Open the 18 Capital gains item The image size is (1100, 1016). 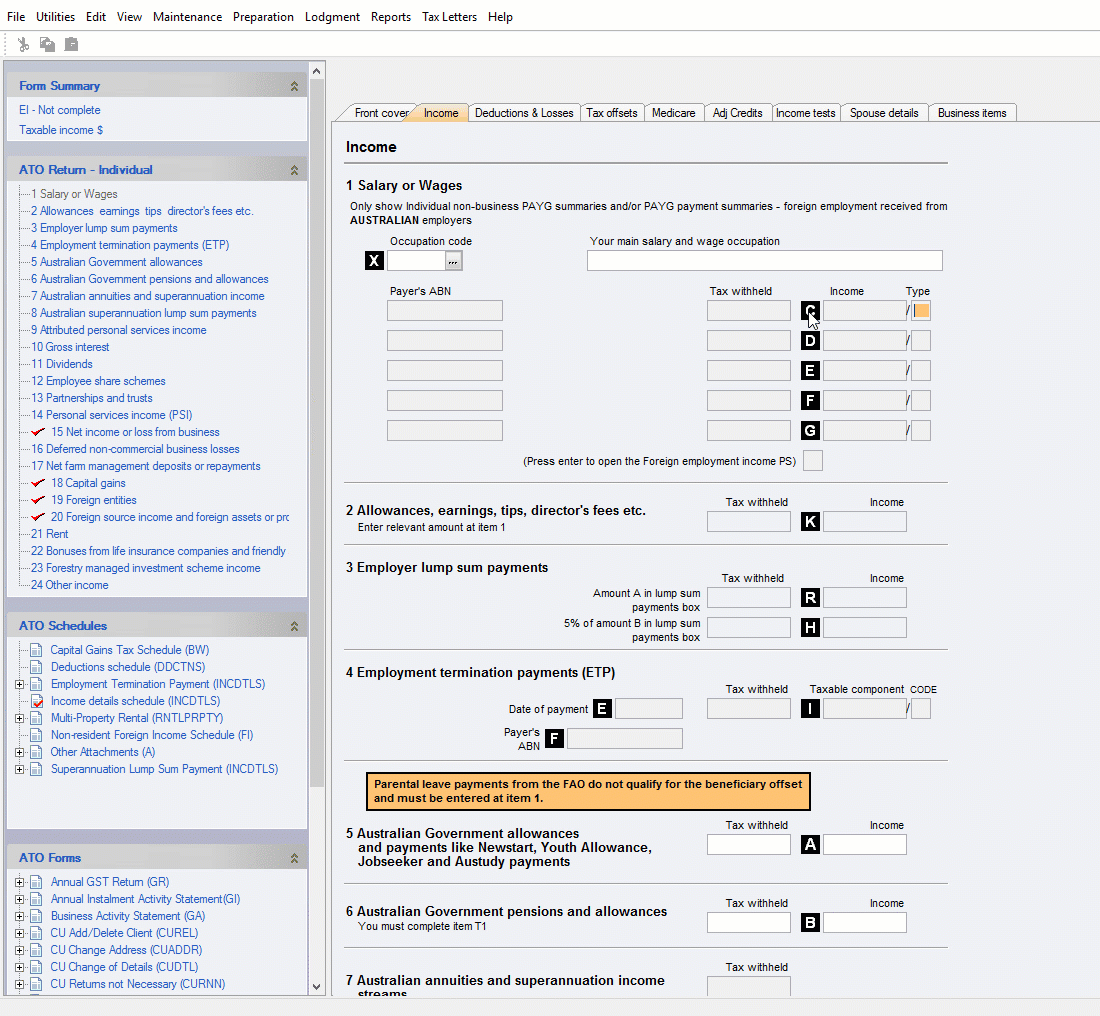tap(88, 483)
